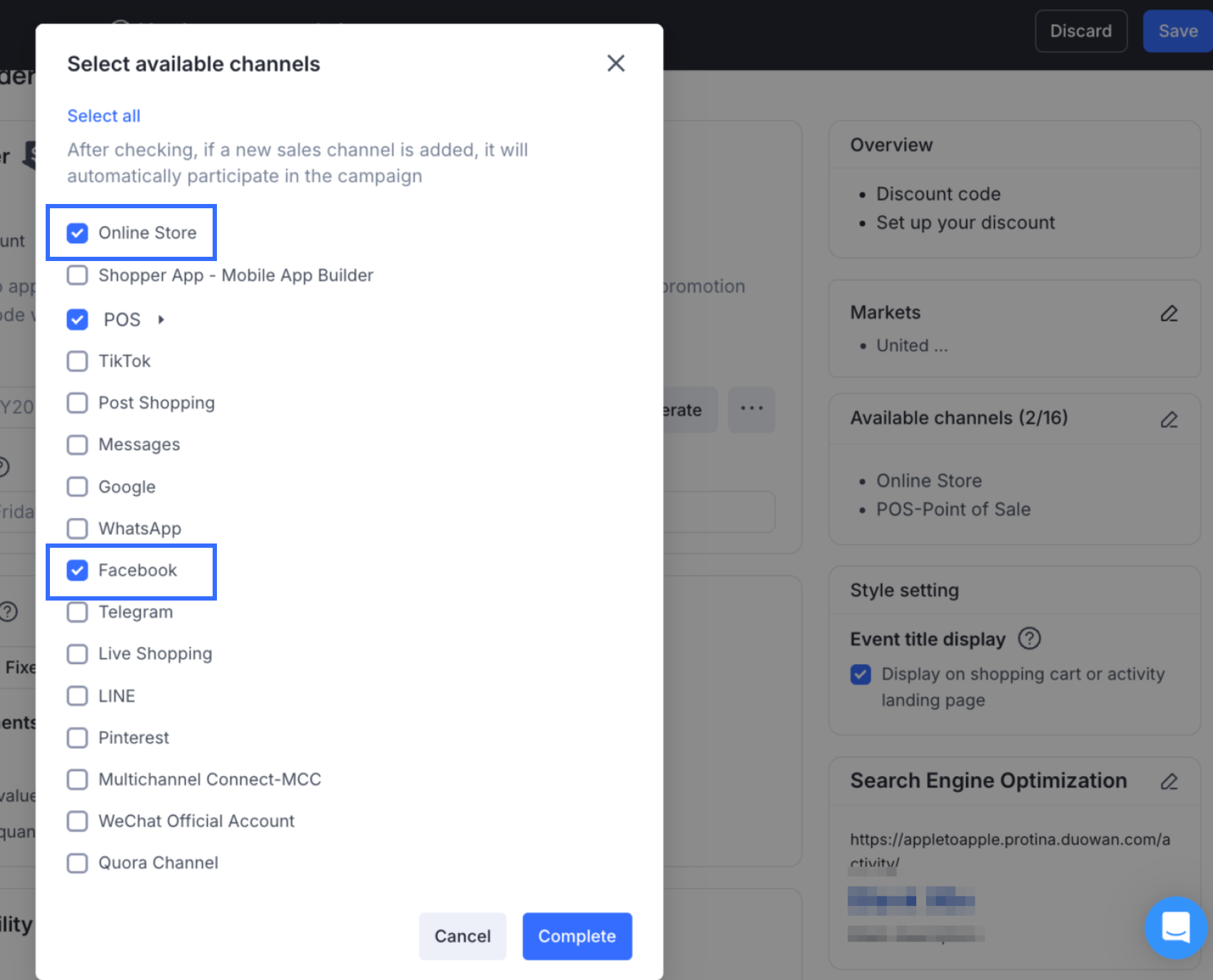Check the Pinterest channel box
This screenshot has width=1213, height=980.
78,737
